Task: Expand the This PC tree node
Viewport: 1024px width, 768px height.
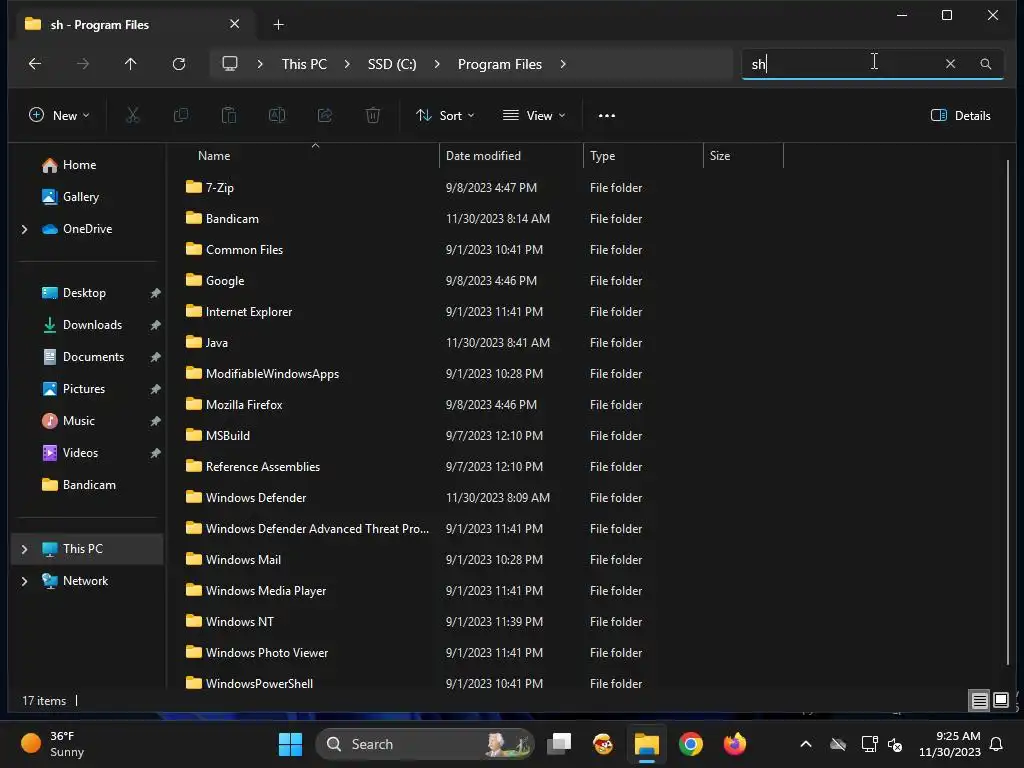Action: [x=25, y=549]
